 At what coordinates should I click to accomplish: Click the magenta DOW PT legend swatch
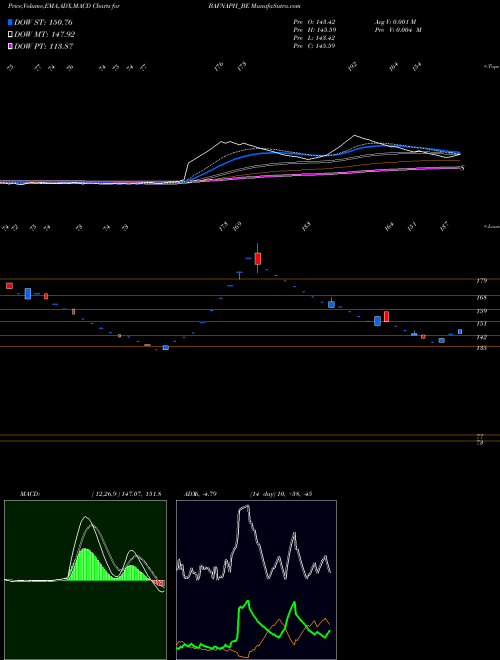pyautogui.click(x=10, y=46)
